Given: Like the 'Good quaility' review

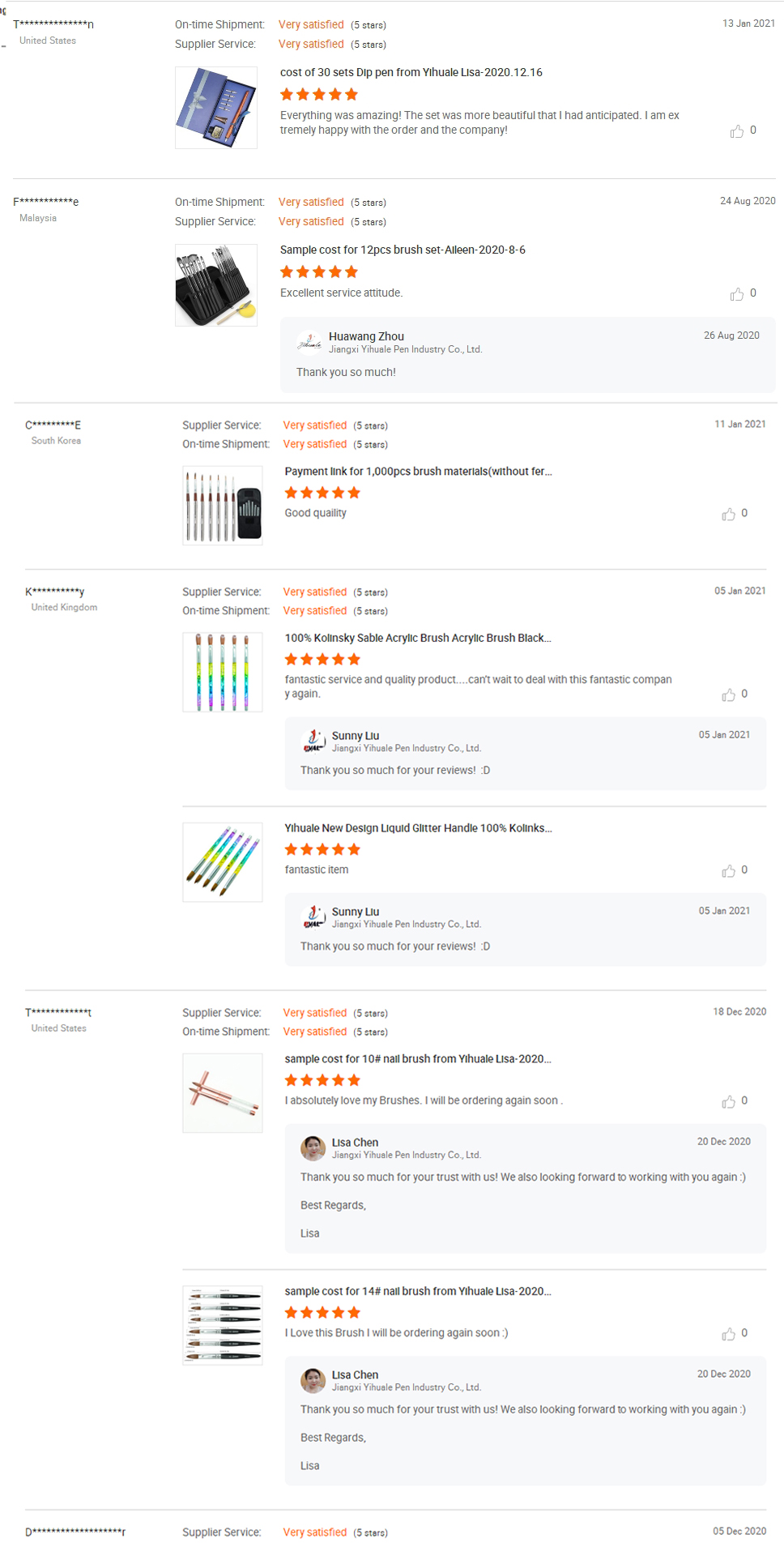Looking at the screenshot, I should 729,515.
